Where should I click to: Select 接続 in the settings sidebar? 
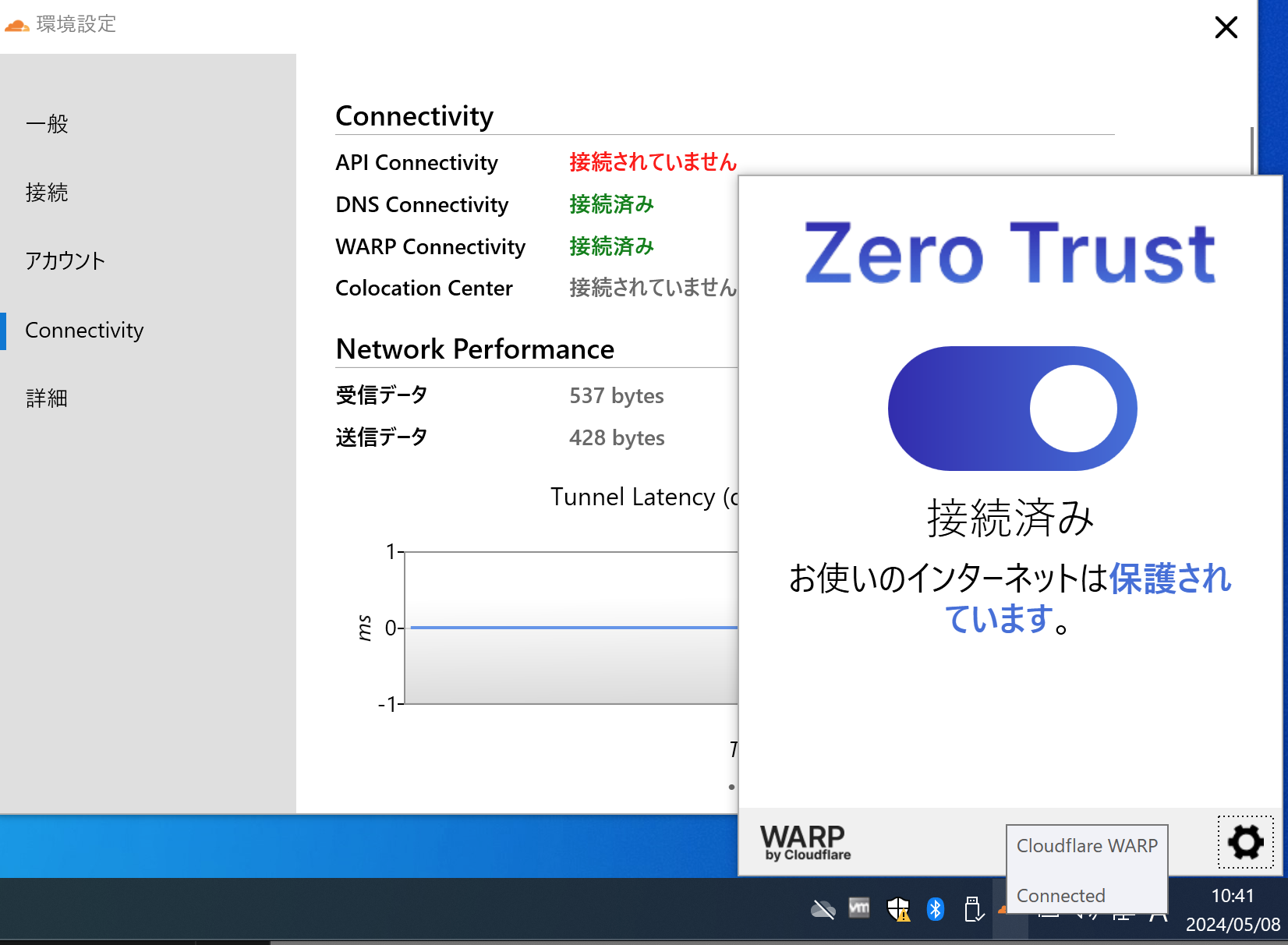(x=47, y=193)
